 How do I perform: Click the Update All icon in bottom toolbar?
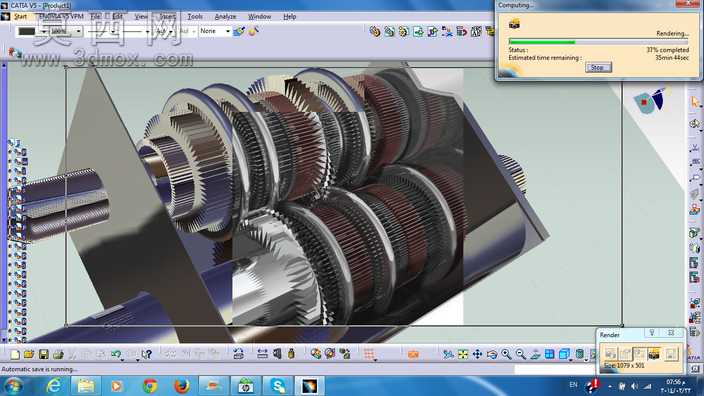coord(238,354)
